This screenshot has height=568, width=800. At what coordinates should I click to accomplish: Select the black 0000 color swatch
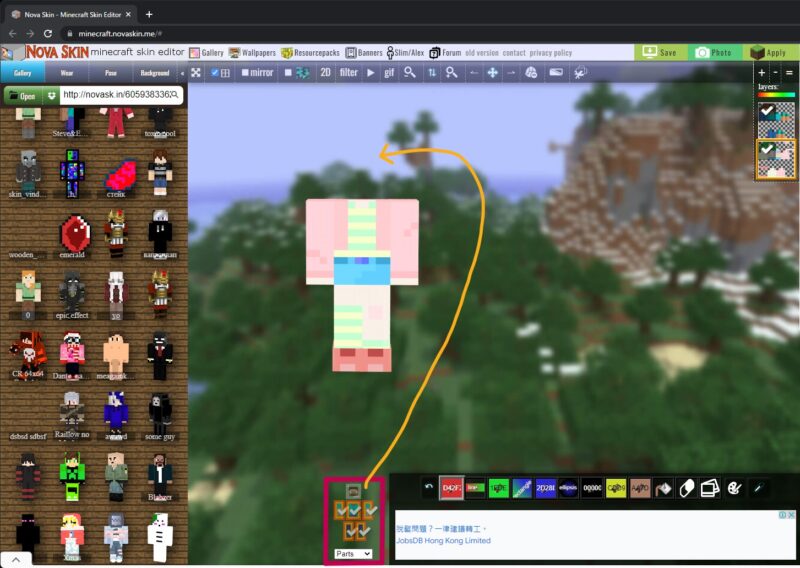tap(592, 488)
